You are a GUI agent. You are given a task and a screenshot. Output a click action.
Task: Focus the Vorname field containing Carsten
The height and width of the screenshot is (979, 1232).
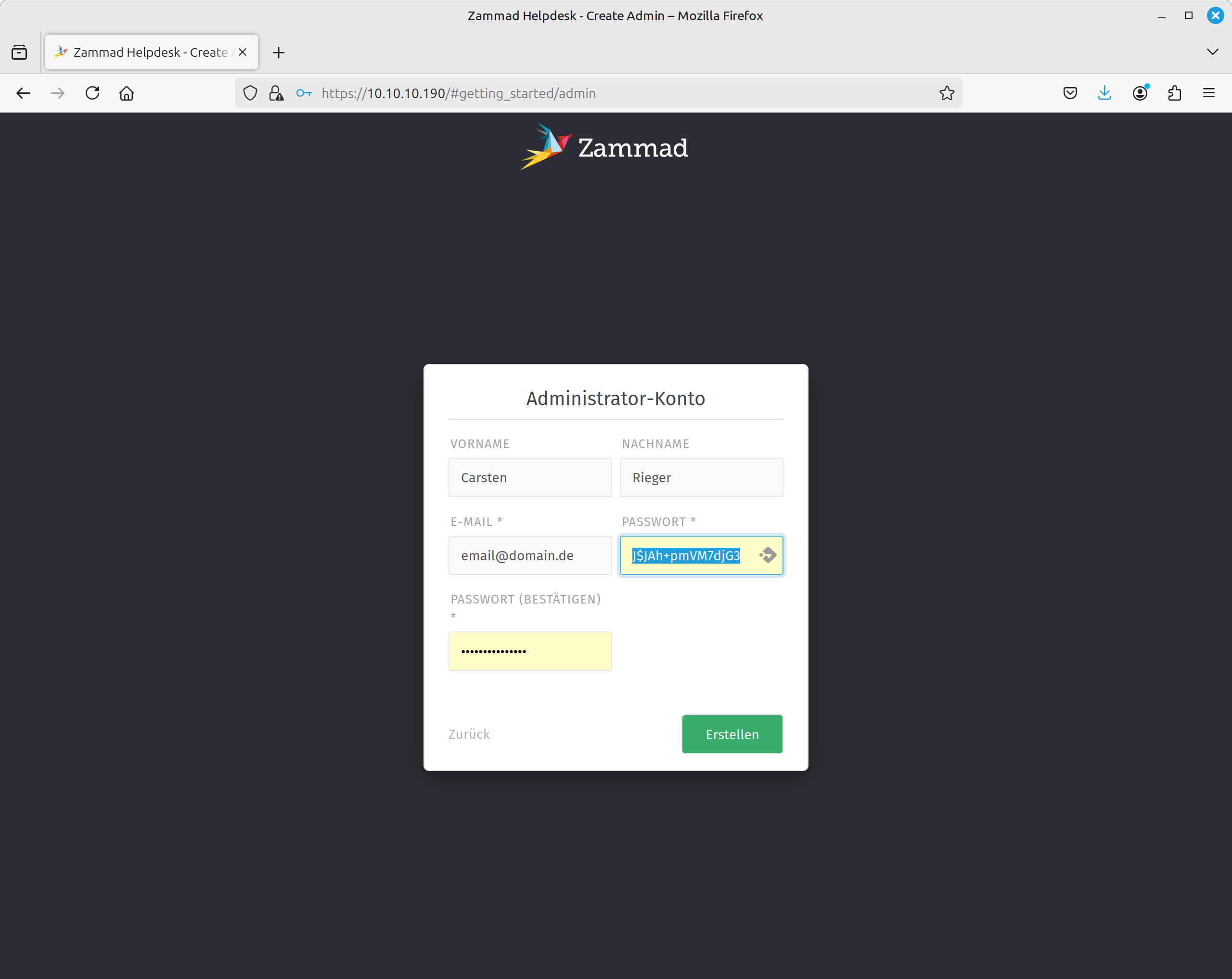[530, 477]
